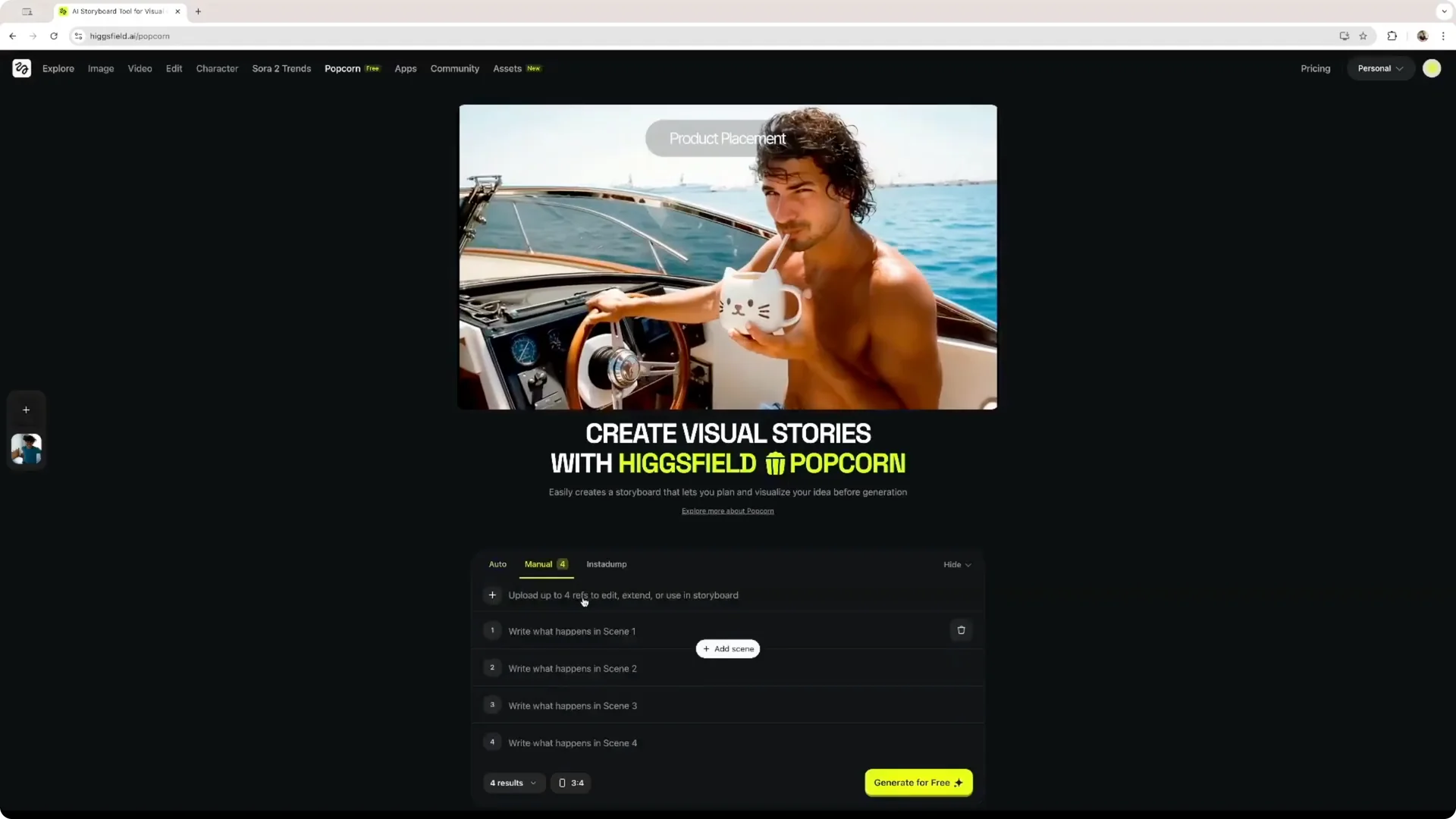Open the 4 results dropdown
Screen dimensions: 1456x819
pyautogui.click(x=513, y=783)
